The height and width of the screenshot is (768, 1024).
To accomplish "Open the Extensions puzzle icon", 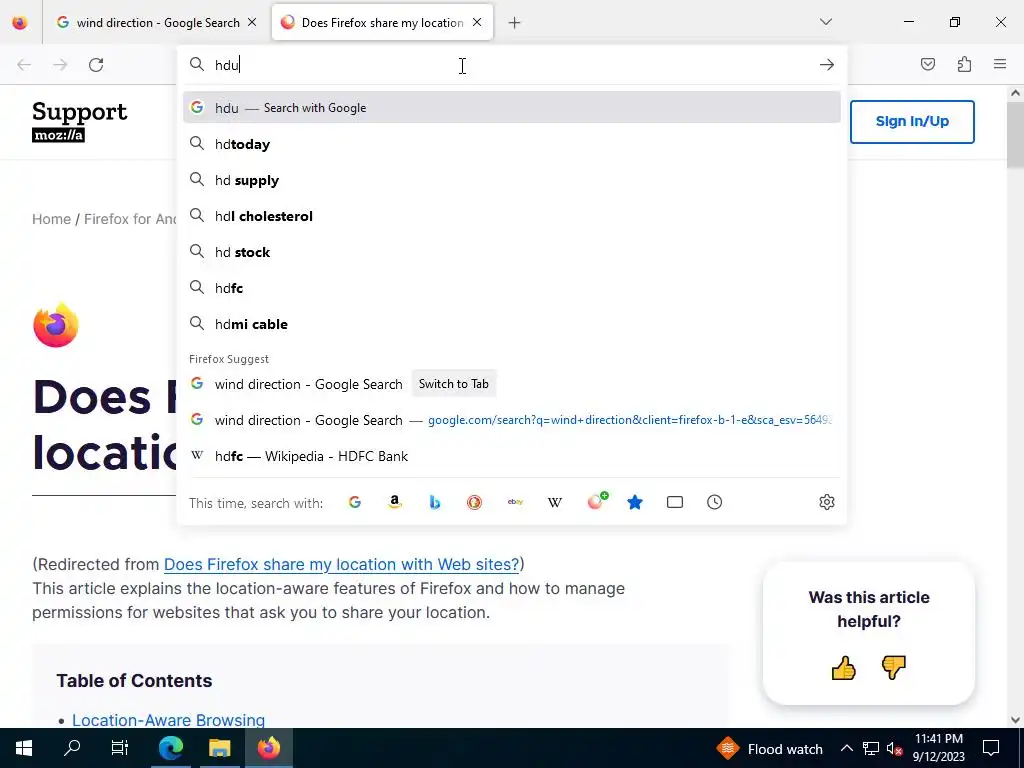I will tap(964, 64).
